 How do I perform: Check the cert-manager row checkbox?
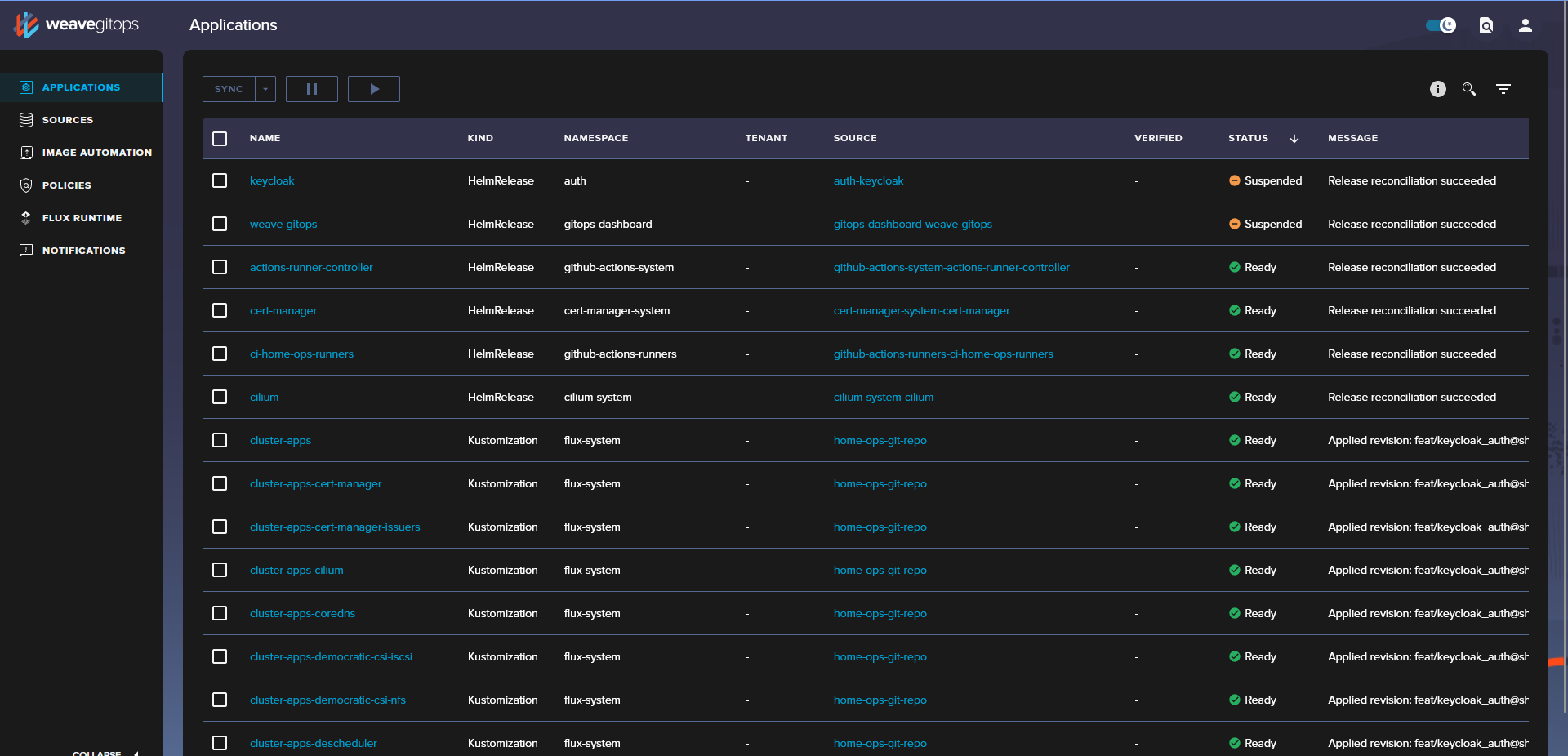coord(220,310)
